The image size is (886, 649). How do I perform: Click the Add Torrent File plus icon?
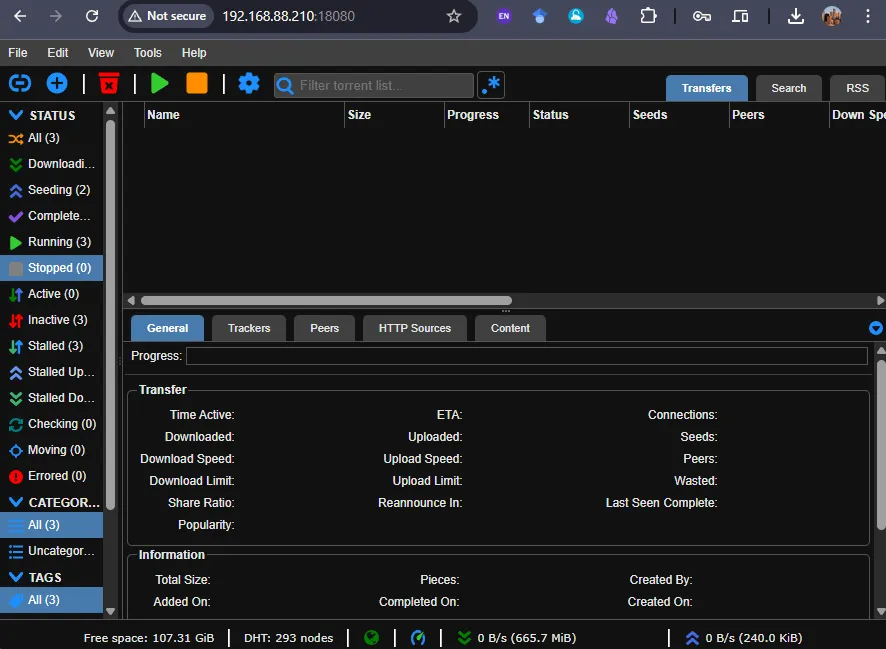57,84
